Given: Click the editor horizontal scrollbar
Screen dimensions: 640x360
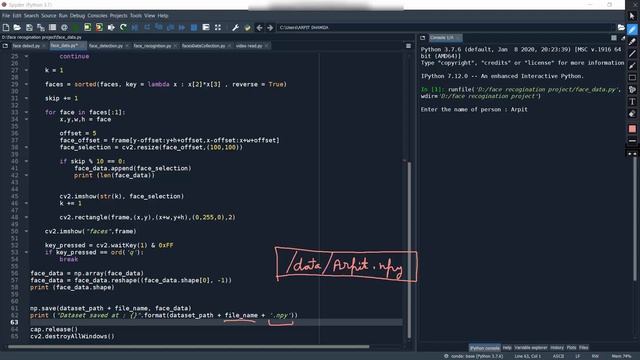Looking at the screenshot, I should pos(189,347).
